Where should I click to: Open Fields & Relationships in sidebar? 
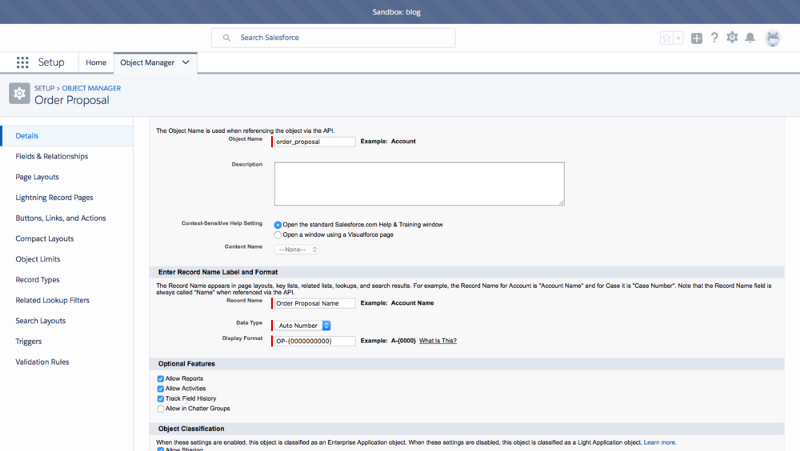[52, 156]
